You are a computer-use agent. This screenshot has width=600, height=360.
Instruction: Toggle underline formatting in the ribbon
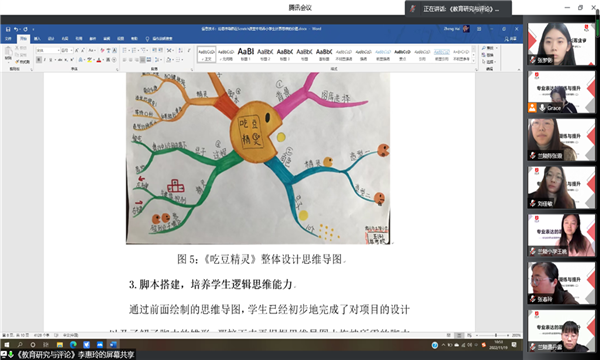coord(51,60)
